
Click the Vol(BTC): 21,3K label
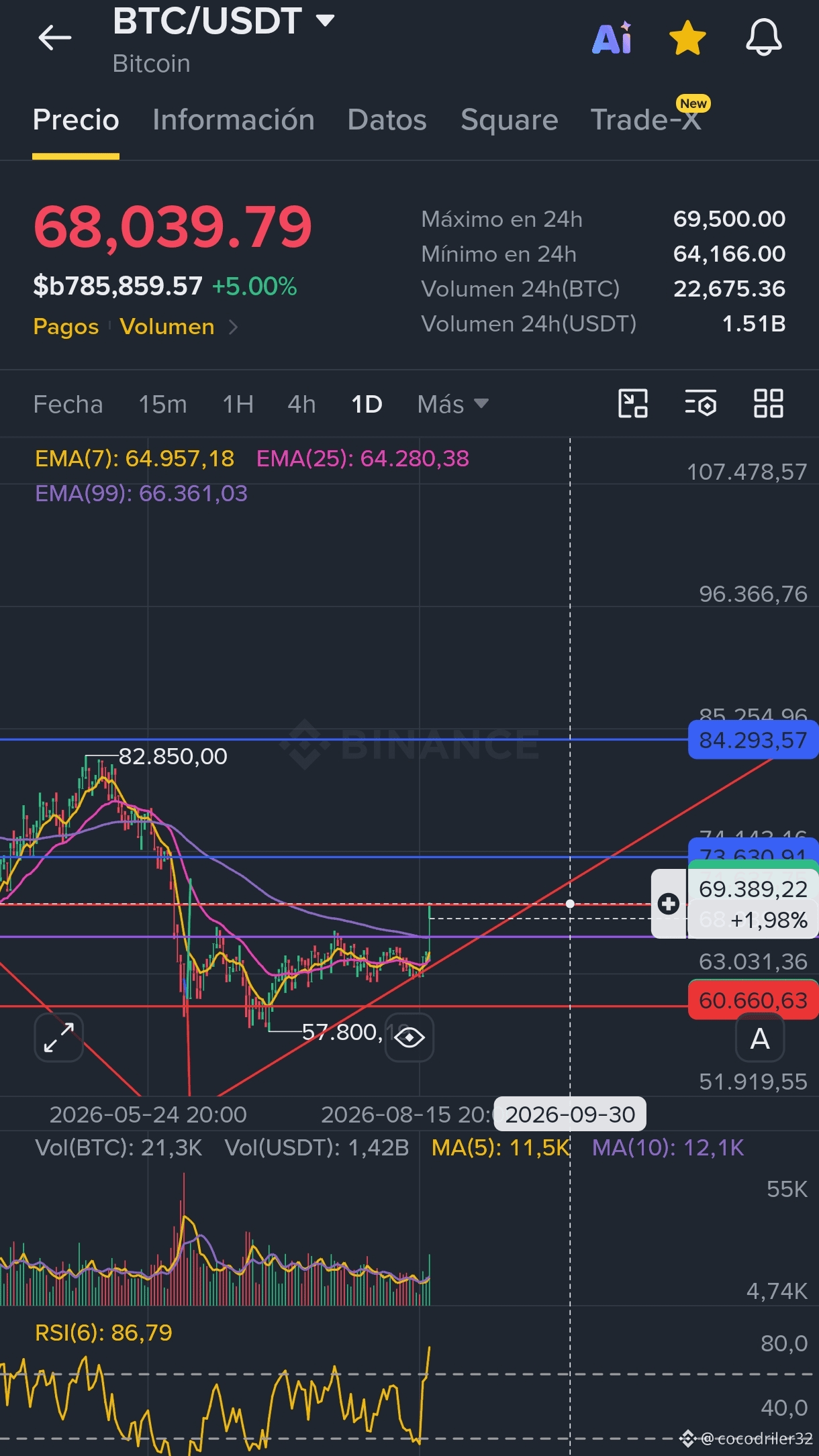(x=119, y=1148)
